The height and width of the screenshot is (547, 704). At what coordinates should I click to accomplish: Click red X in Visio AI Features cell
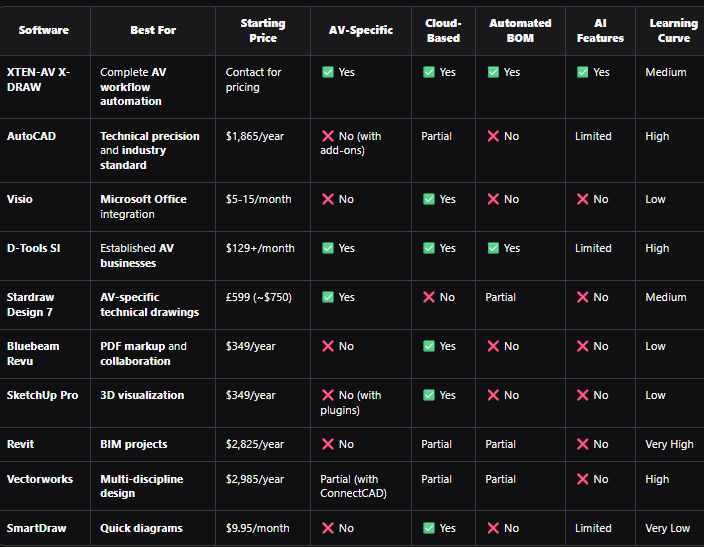pos(582,199)
